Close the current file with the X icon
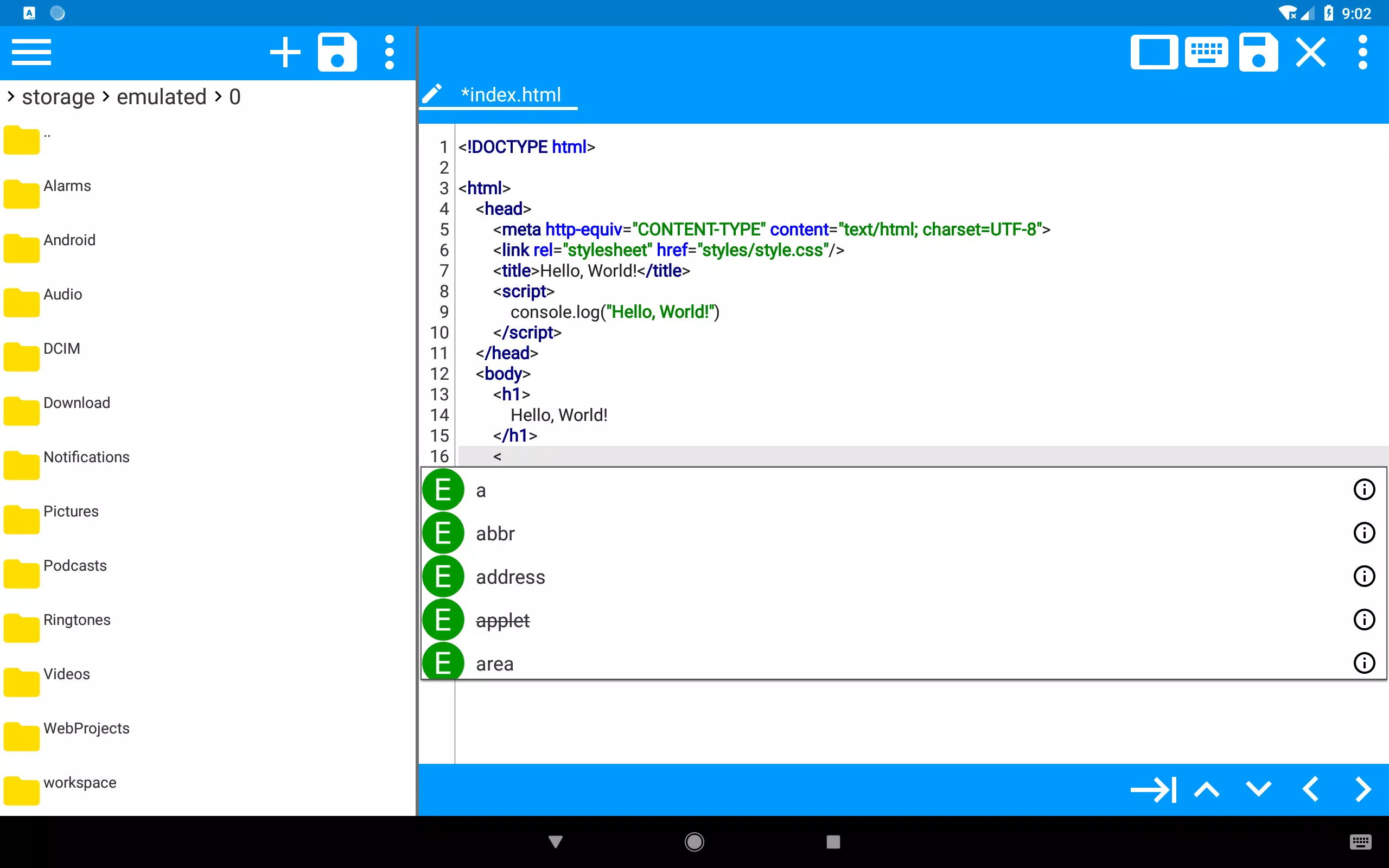The image size is (1389, 868). coord(1311,52)
